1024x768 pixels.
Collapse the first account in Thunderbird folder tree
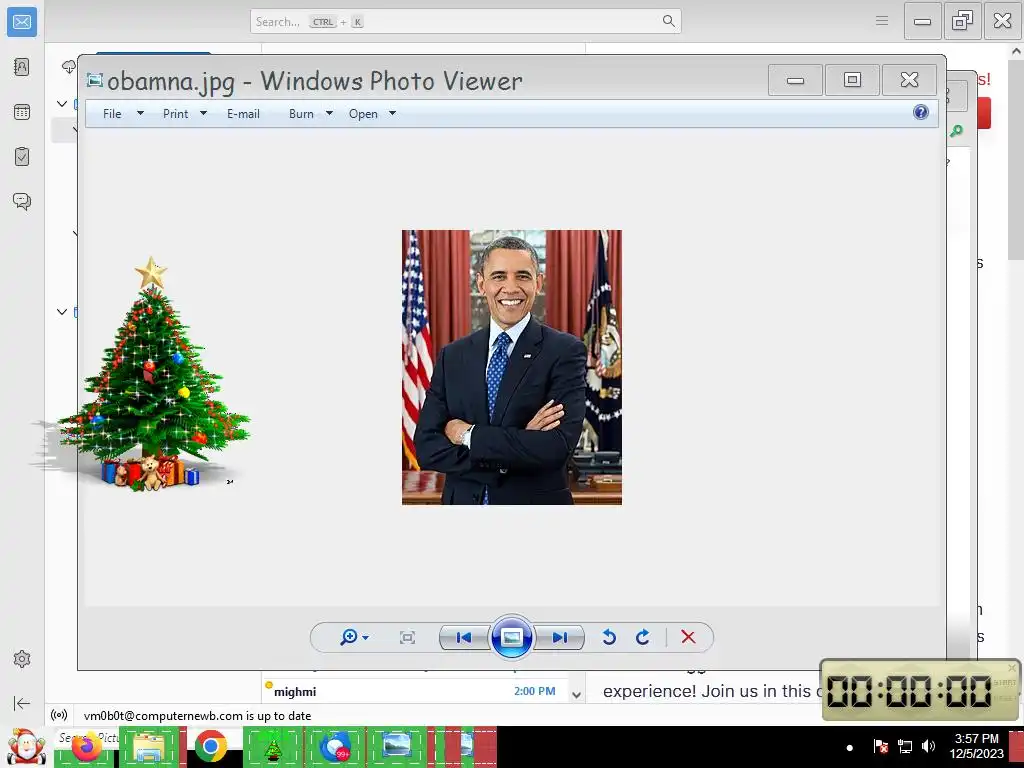coord(62,104)
